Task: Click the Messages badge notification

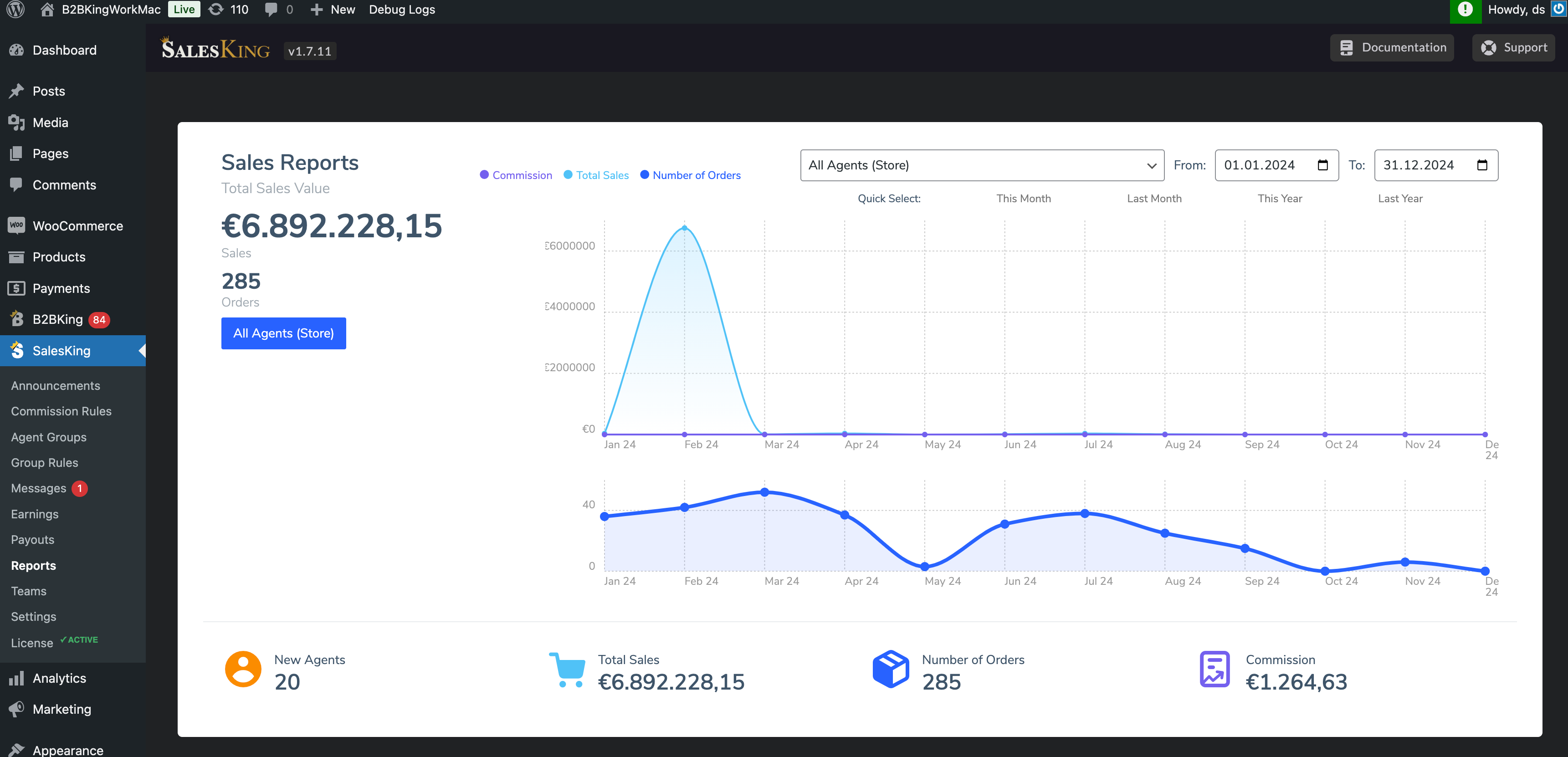Action: 79,489
